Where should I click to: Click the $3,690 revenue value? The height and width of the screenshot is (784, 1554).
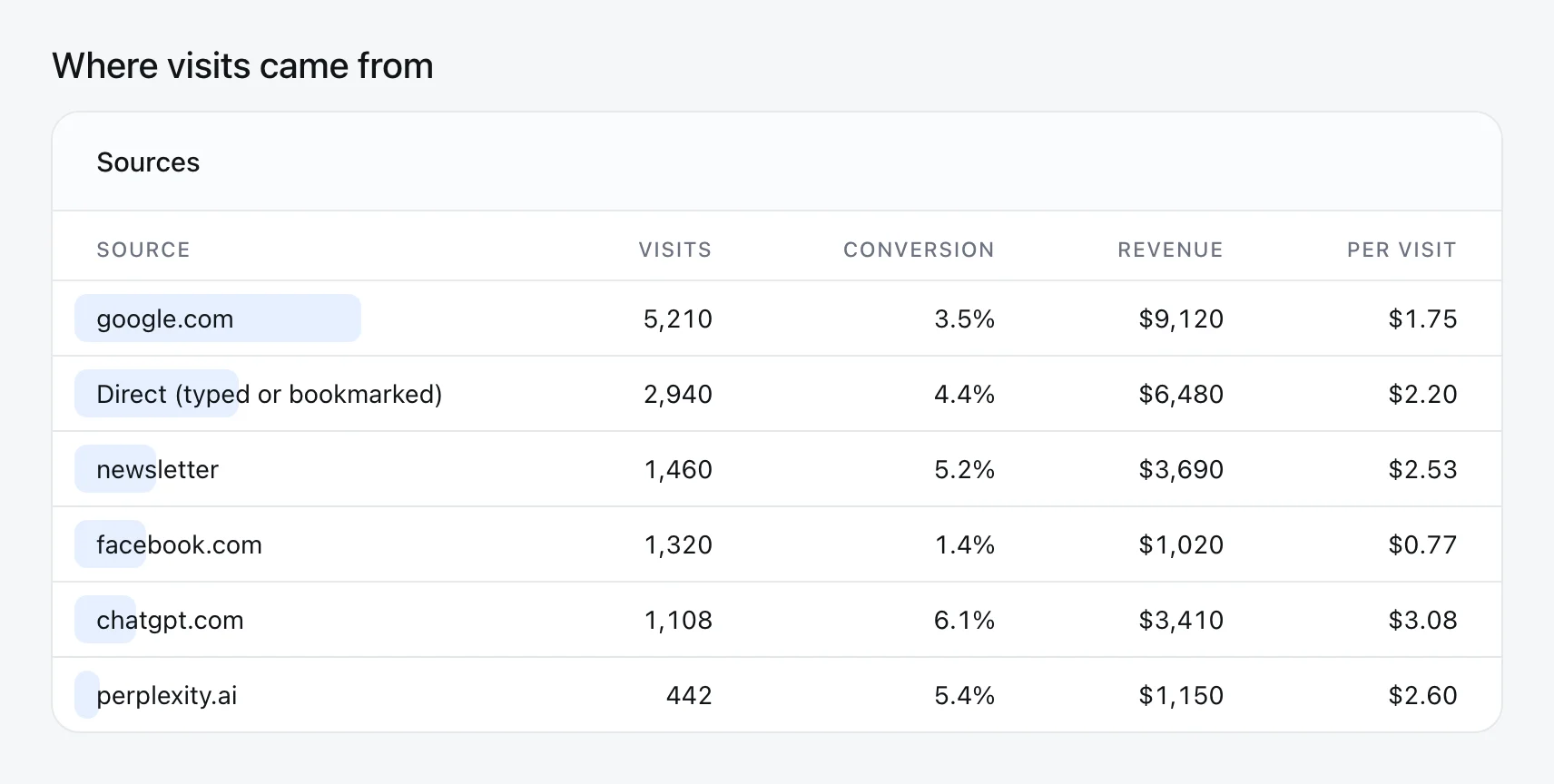[1181, 469]
